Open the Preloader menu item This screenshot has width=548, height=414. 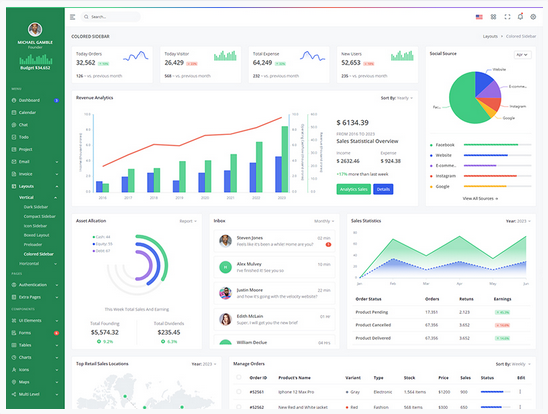point(33,245)
